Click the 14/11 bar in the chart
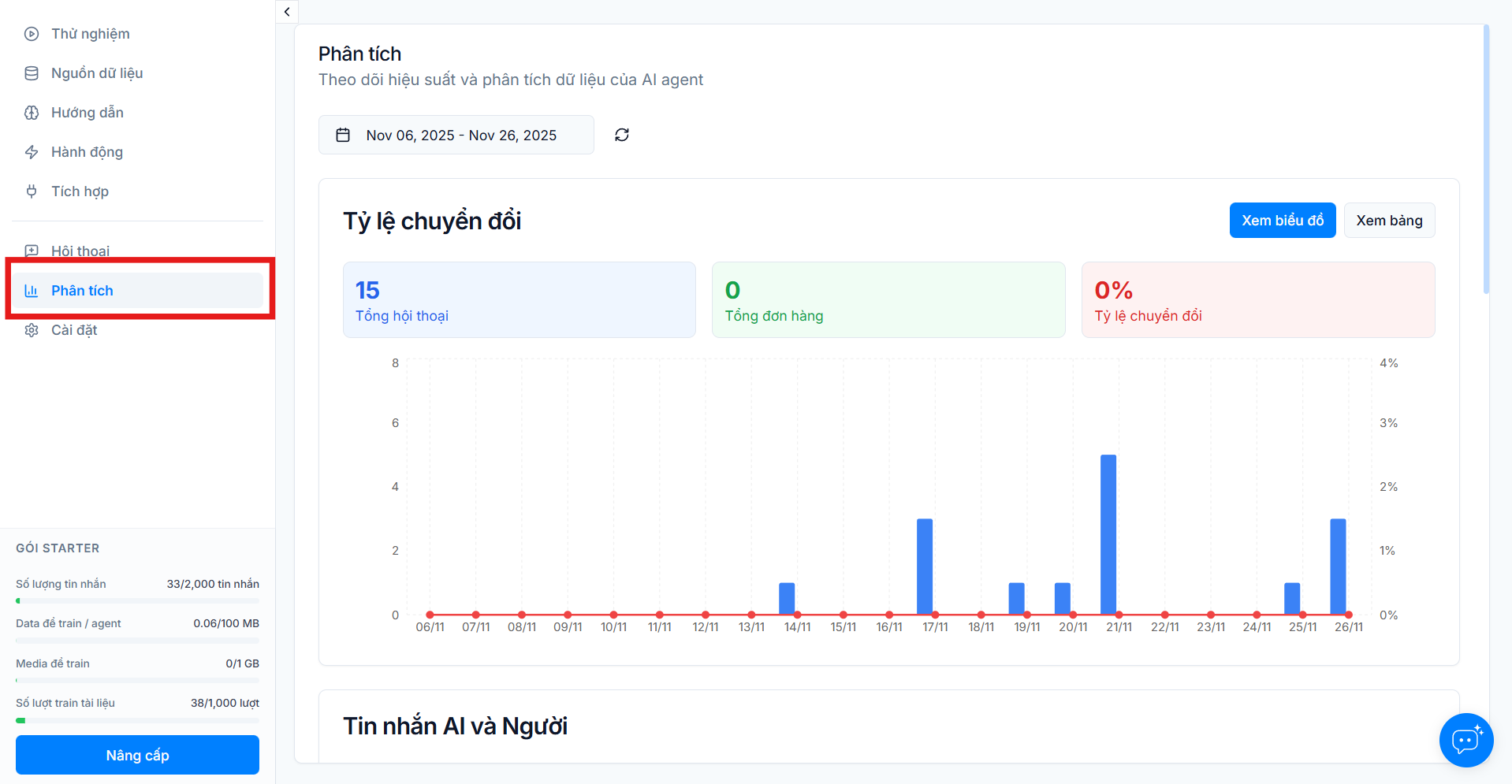1512x784 pixels. click(787, 599)
